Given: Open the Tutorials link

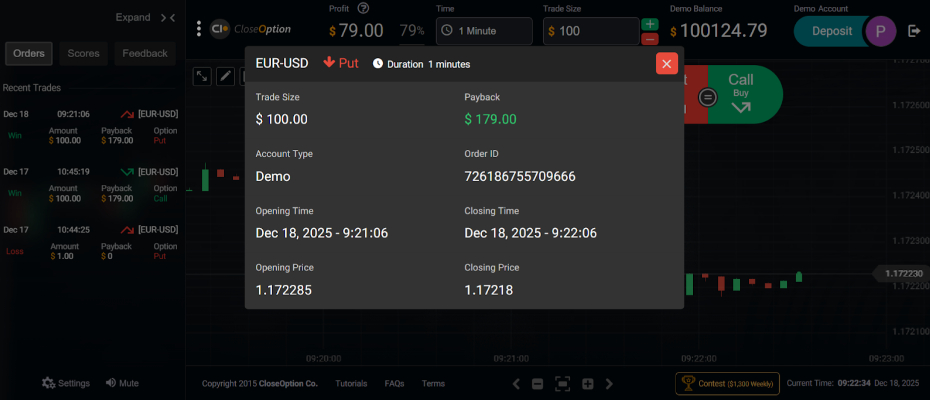Looking at the screenshot, I should coord(351,383).
